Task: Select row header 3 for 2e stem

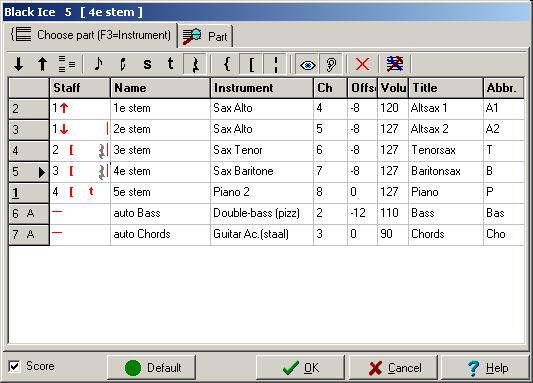Action: tap(29, 130)
